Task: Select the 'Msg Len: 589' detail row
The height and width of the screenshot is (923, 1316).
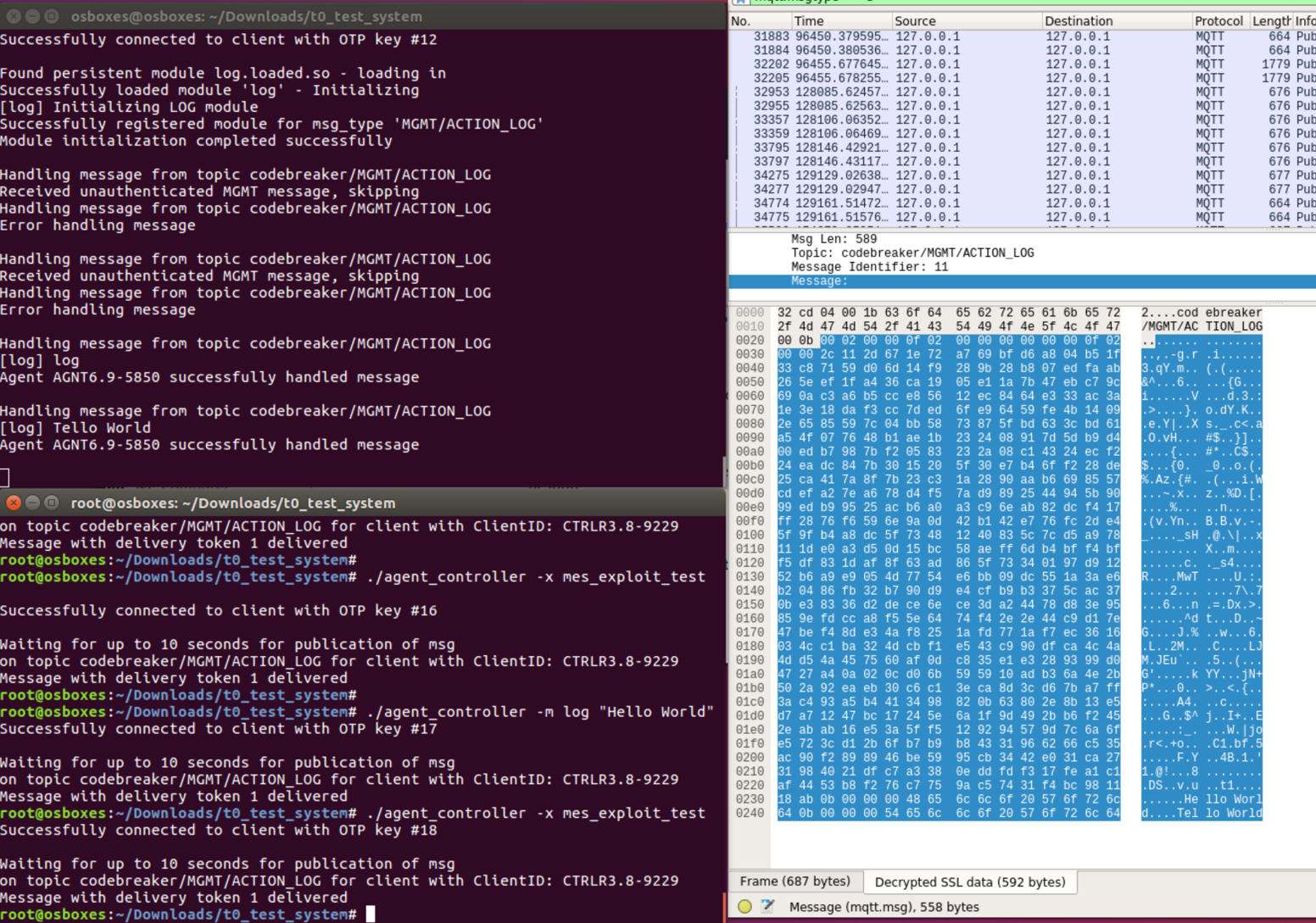Action: pyautogui.click(x=1023, y=239)
